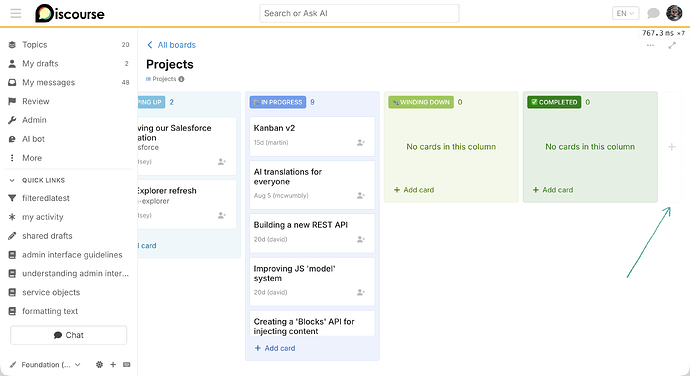Viewport: 690px width, 376px height.
Task: Click the My messages inbox icon
Action: pos(12,82)
